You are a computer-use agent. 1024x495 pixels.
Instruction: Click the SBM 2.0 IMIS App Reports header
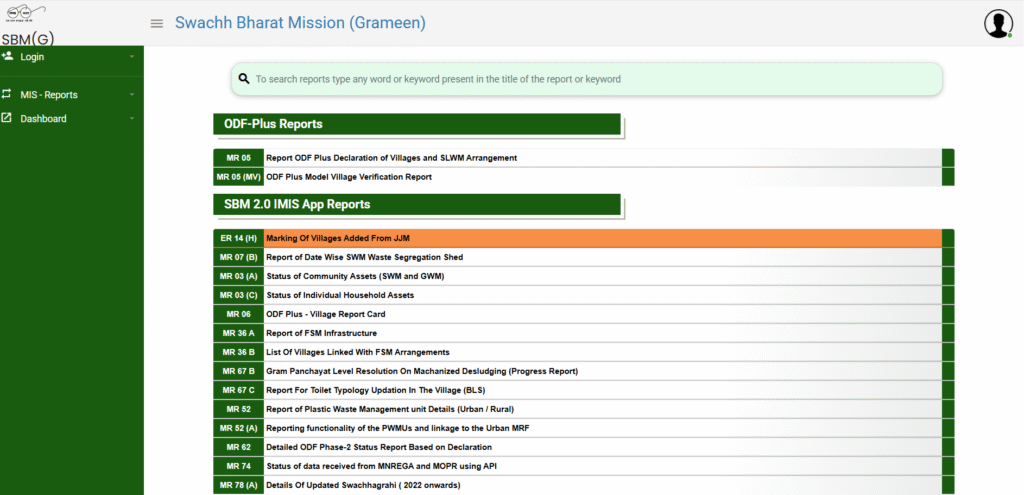pos(417,204)
